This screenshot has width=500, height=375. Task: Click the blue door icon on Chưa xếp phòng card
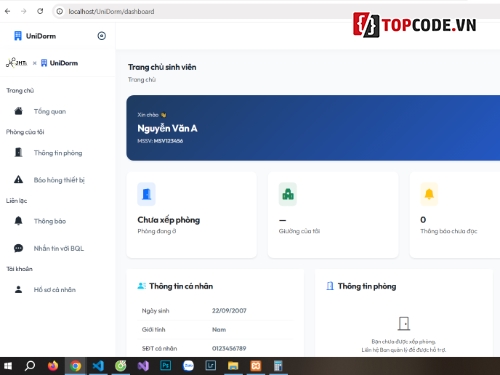146,194
